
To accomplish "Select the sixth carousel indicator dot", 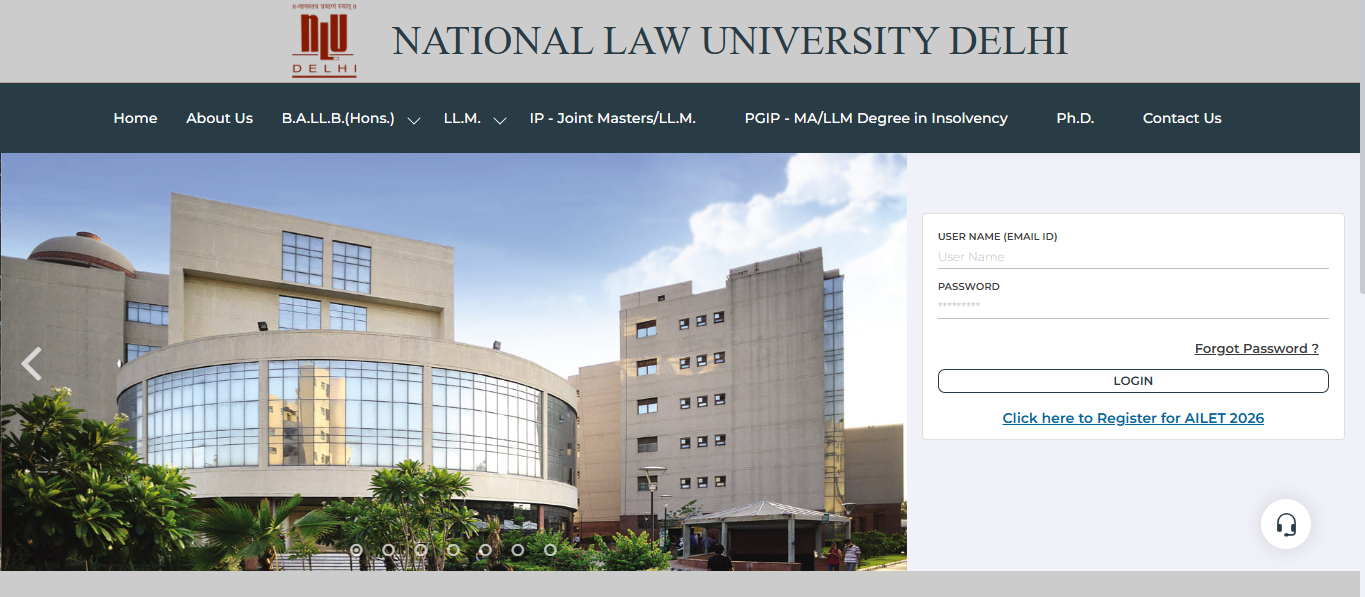I will (x=517, y=549).
